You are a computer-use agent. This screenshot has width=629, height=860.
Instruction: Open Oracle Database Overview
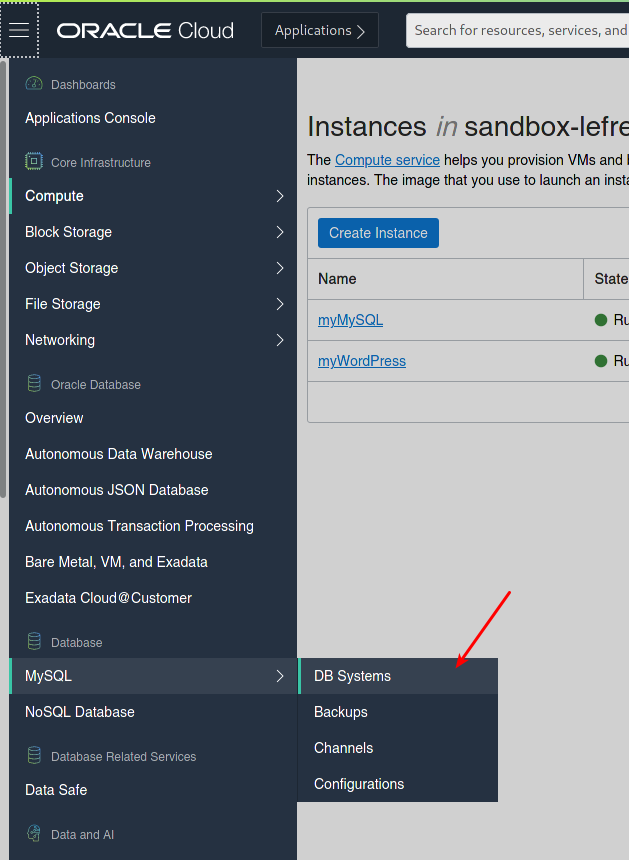pos(54,418)
